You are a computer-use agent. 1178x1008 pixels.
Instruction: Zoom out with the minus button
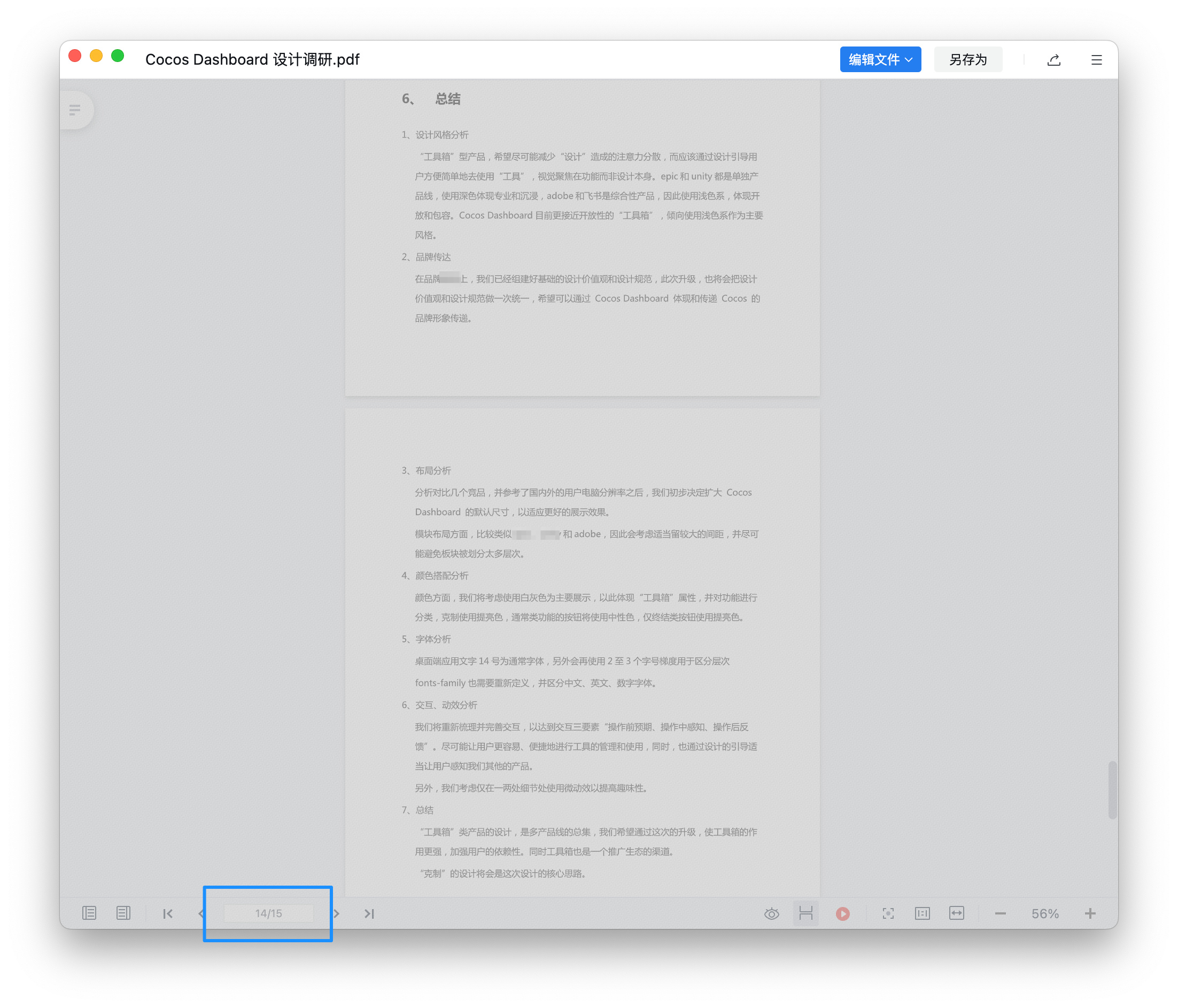pos(1001,913)
